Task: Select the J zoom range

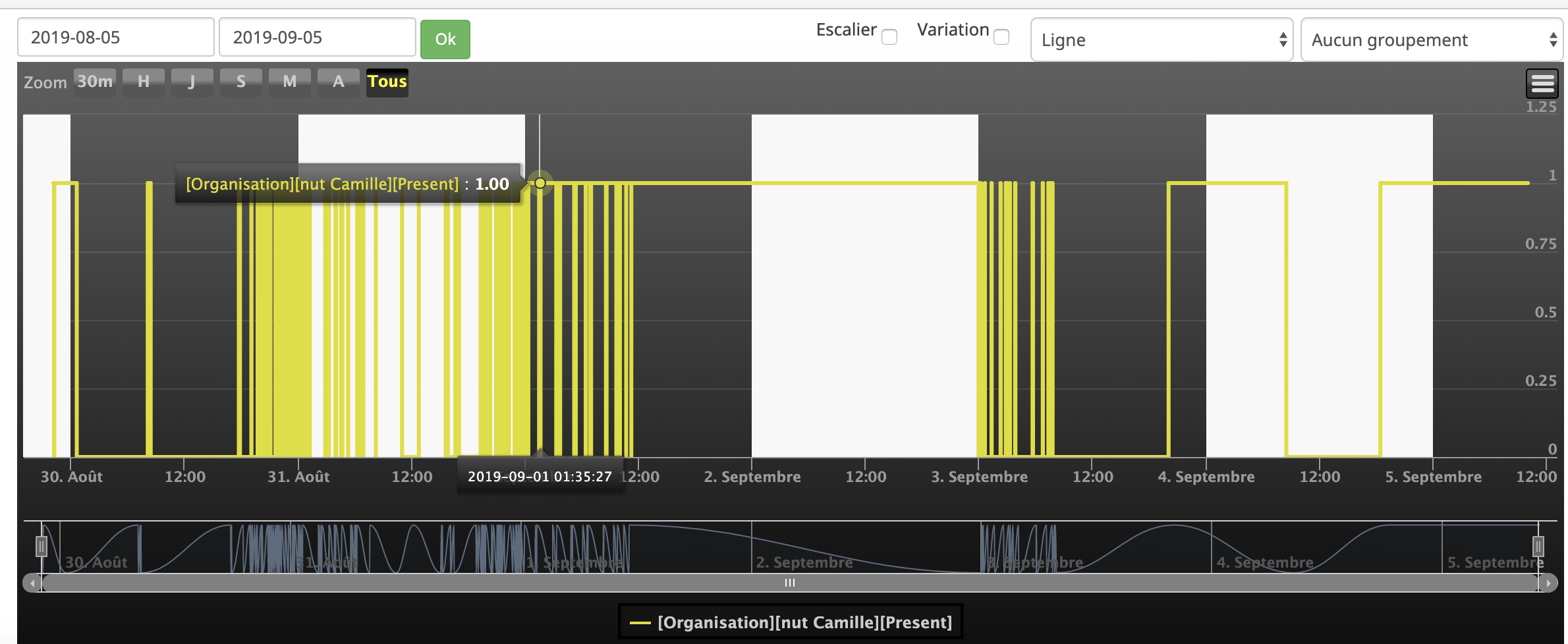Action: (x=192, y=82)
